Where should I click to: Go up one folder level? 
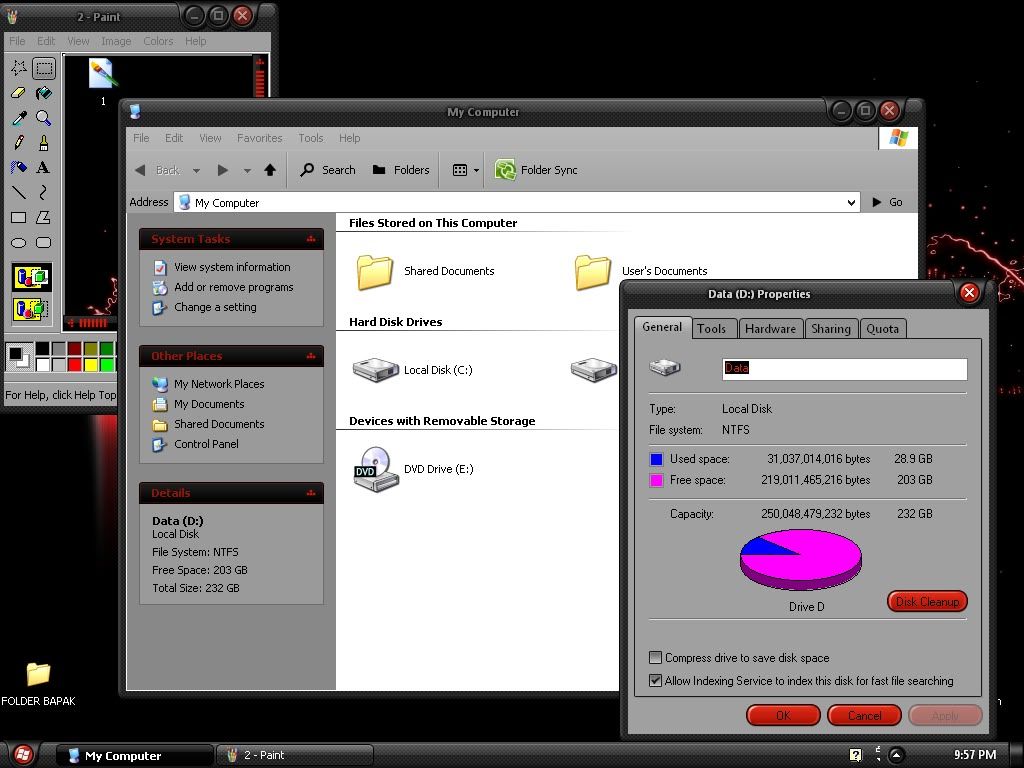click(x=270, y=170)
